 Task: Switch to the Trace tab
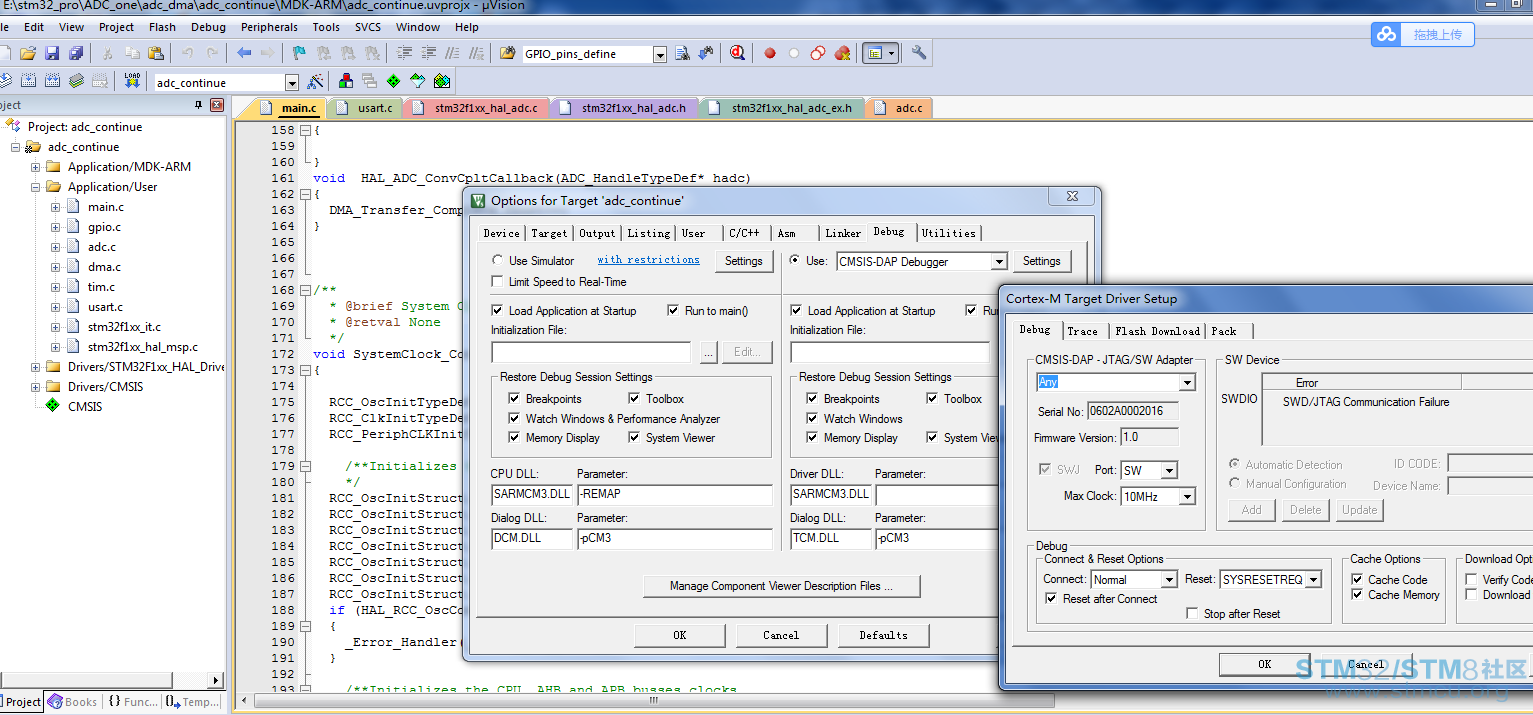tap(1082, 331)
